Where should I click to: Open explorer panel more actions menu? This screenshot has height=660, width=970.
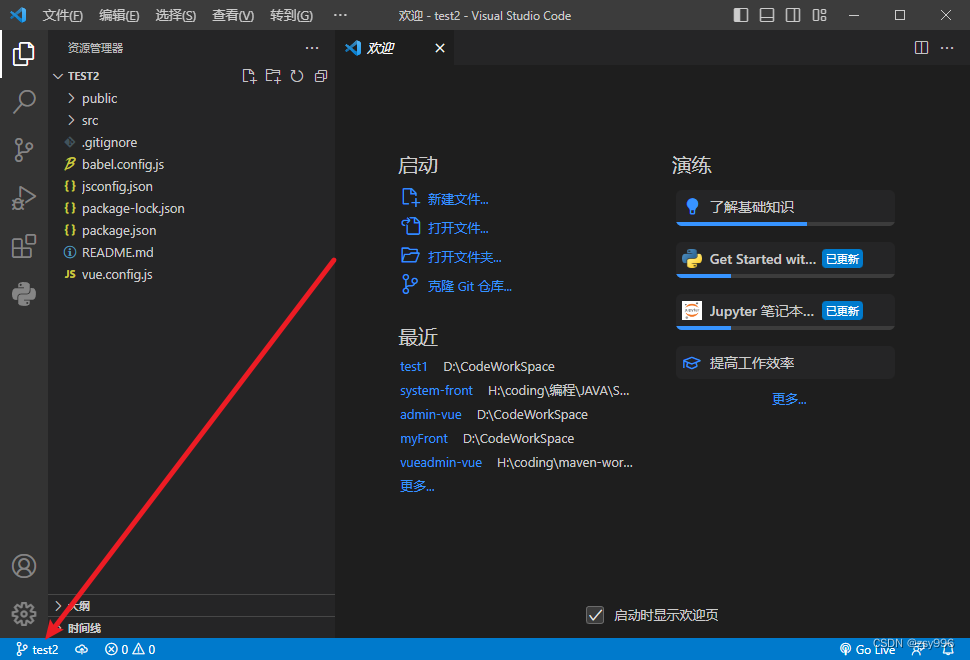pos(312,48)
